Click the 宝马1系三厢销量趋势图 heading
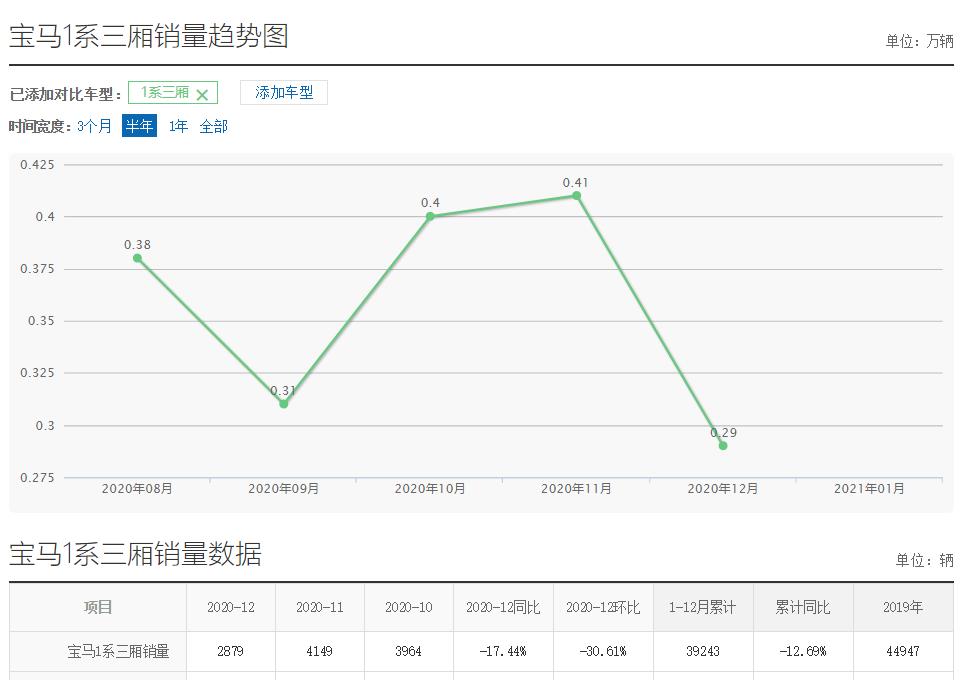The width and height of the screenshot is (965, 680). click(149, 36)
